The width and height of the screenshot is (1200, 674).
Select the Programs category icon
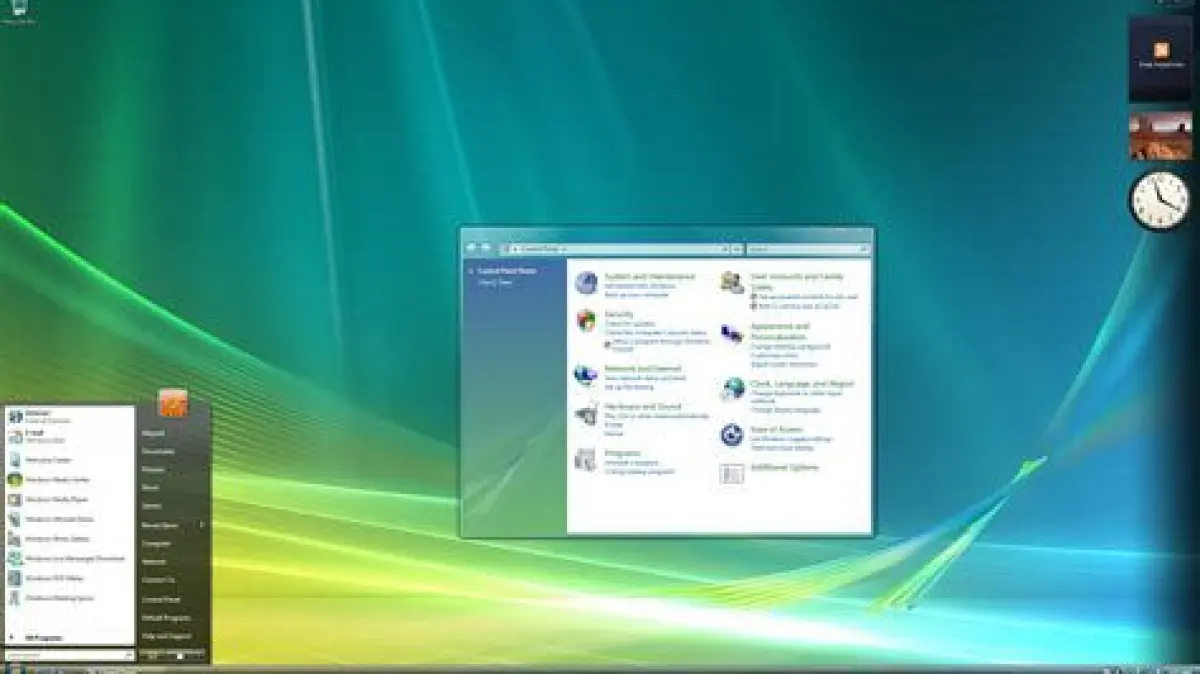pos(586,460)
